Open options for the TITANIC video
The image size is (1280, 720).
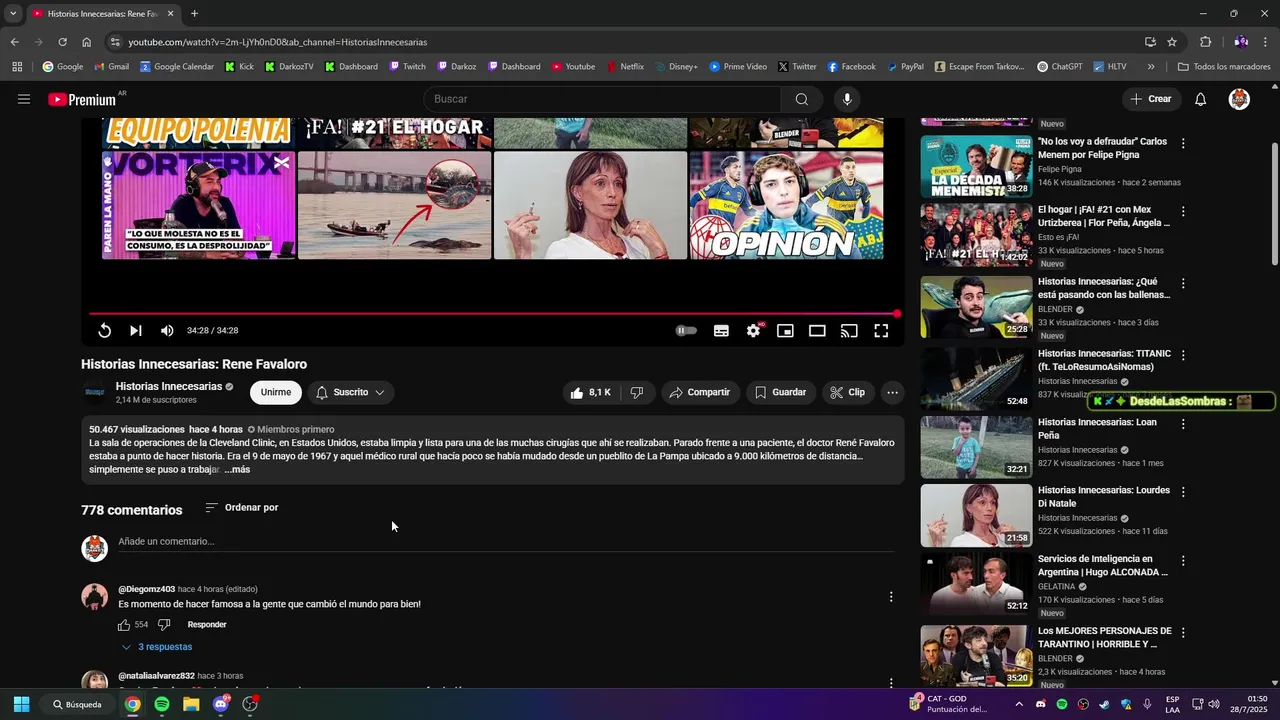pos(1183,356)
